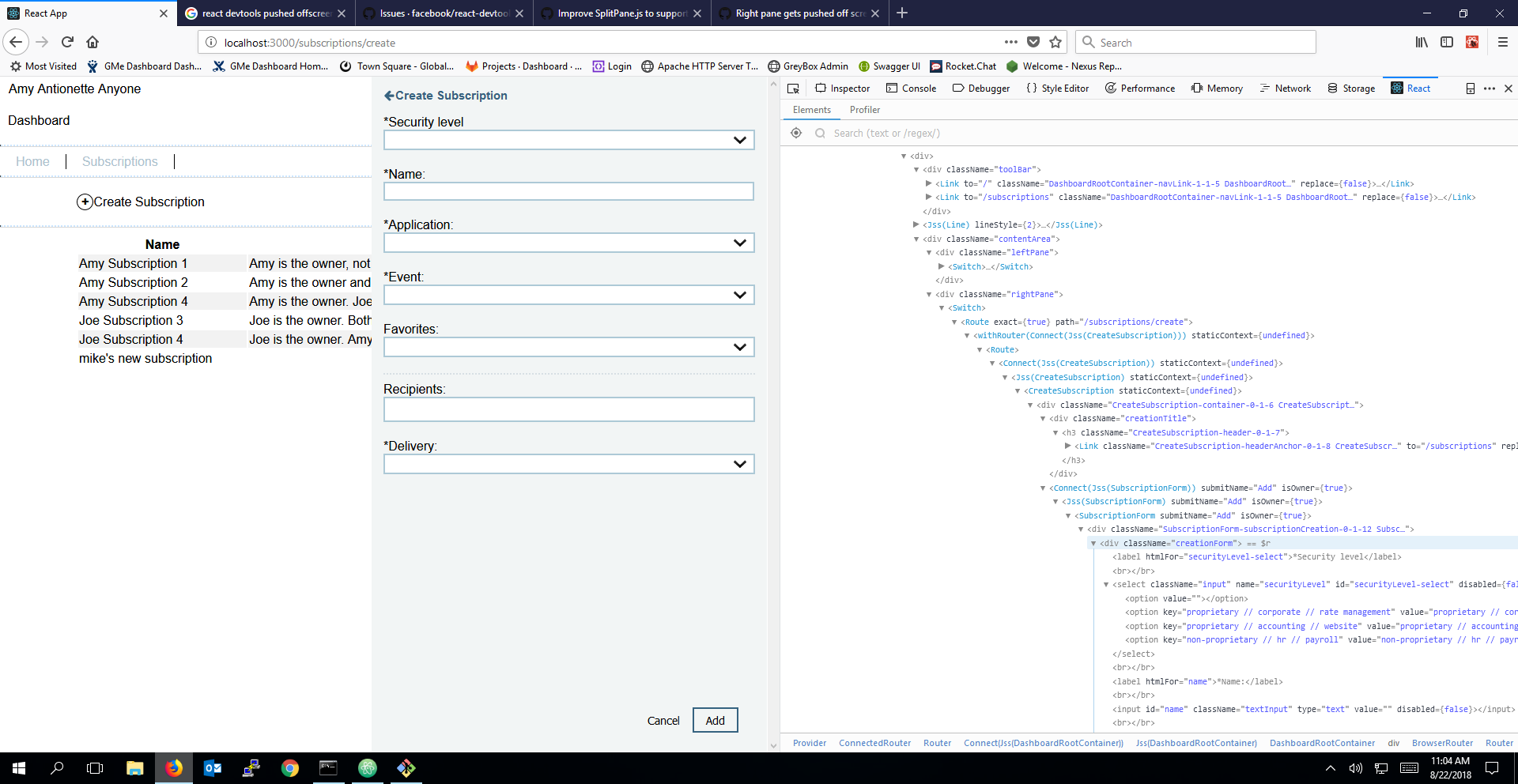The width and height of the screenshot is (1518, 784).
Task: Open the Pocket save icon
Action: coord(1033,42)
